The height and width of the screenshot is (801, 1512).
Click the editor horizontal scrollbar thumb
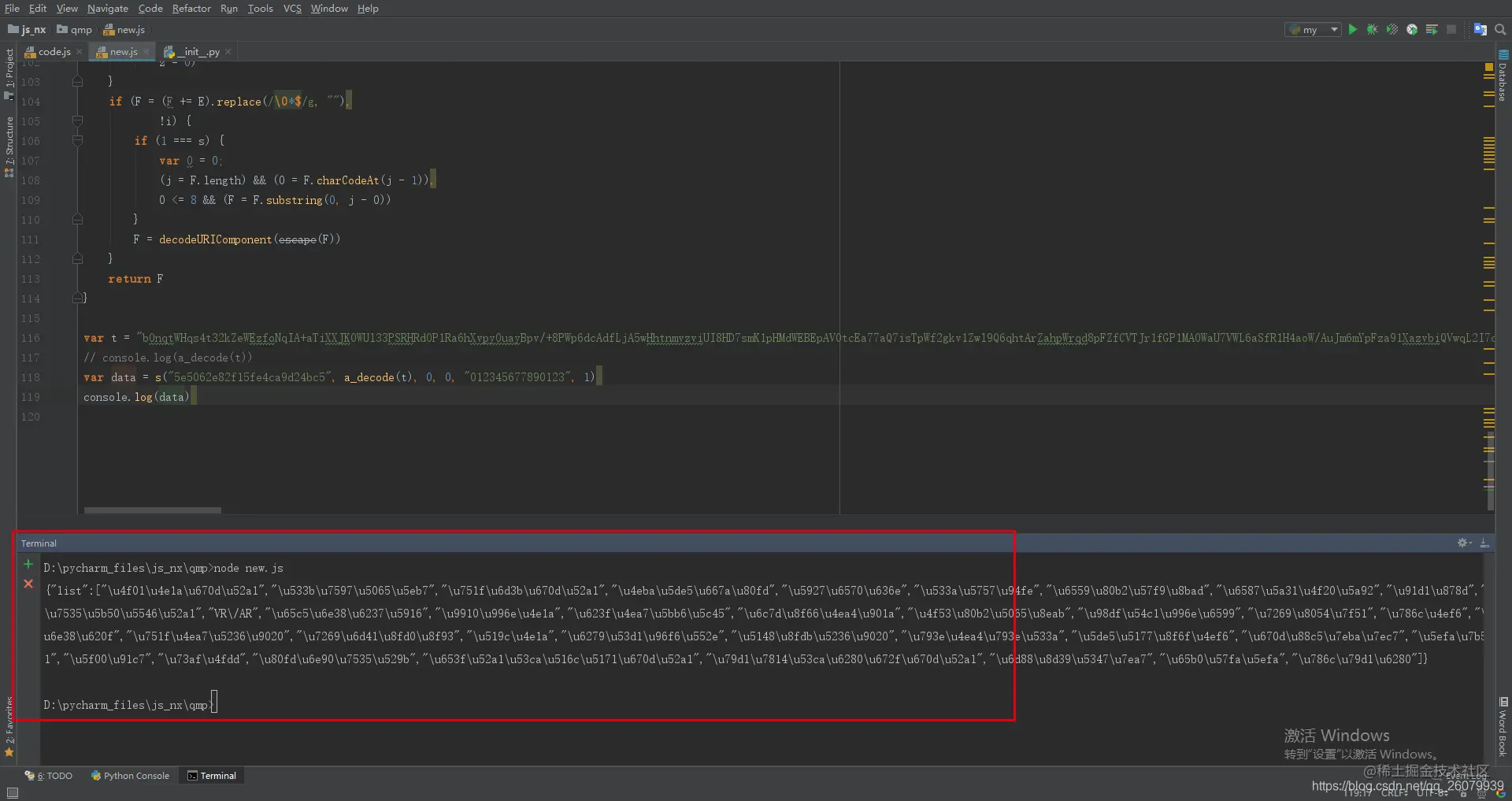[153, 510]
